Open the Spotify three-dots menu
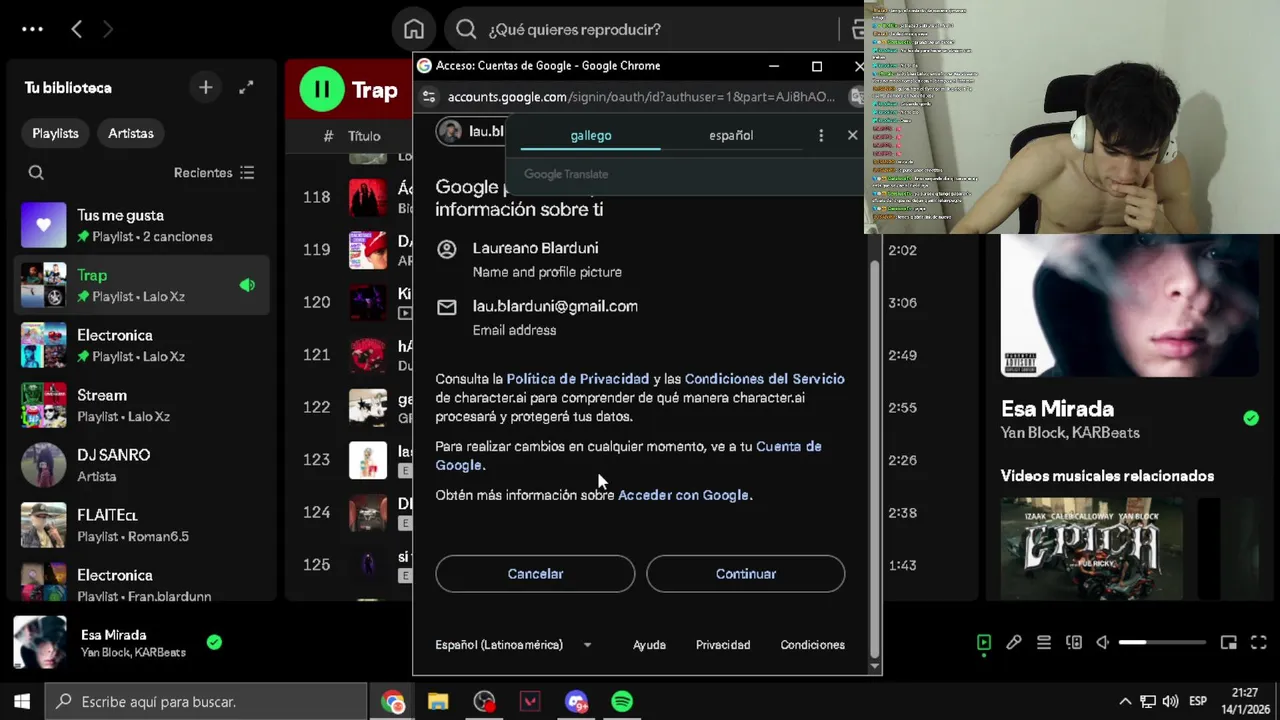The image size is (1280, 720). coord(32,29)
